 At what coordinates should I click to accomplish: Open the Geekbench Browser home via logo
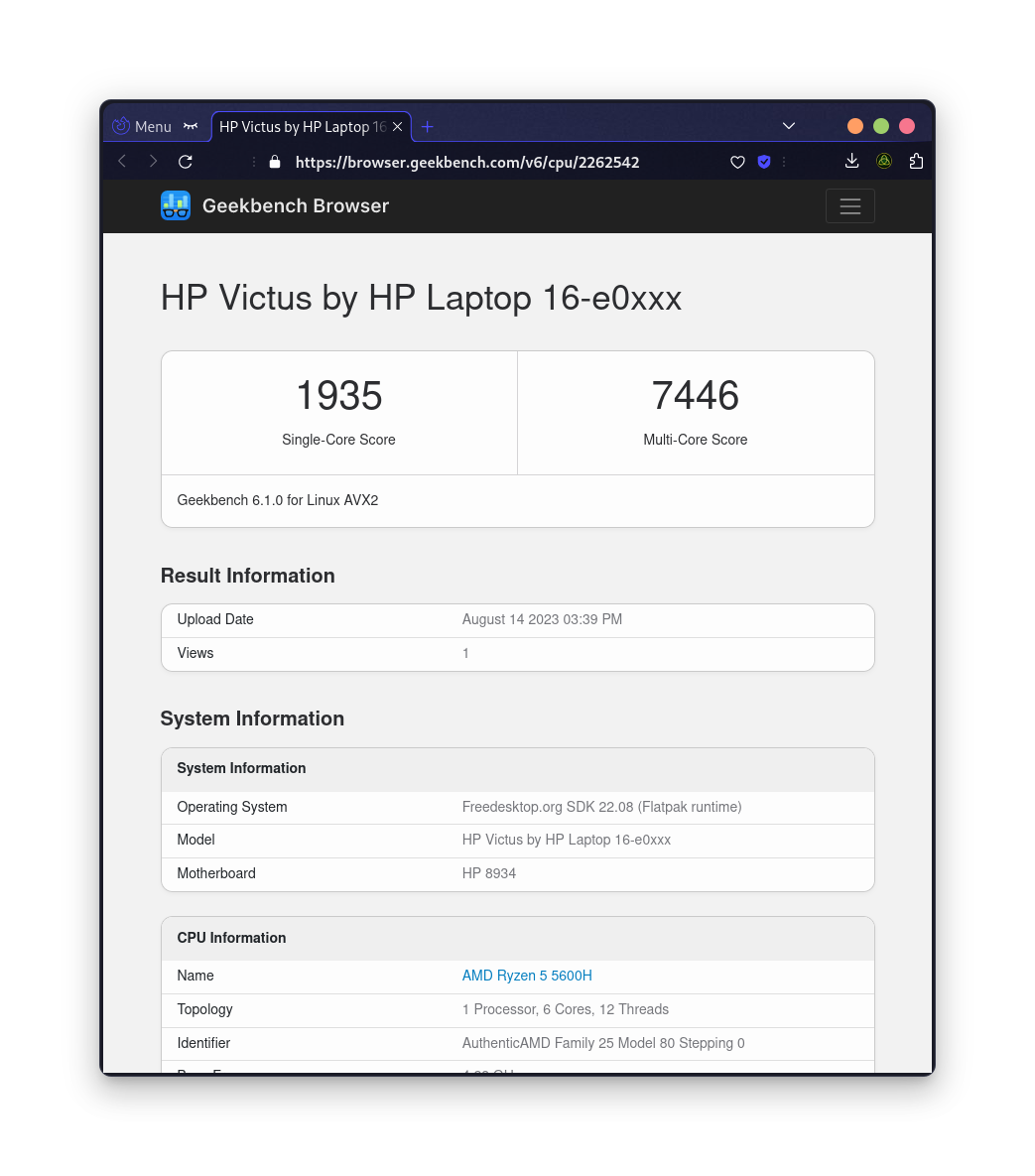tap(175, 205)
